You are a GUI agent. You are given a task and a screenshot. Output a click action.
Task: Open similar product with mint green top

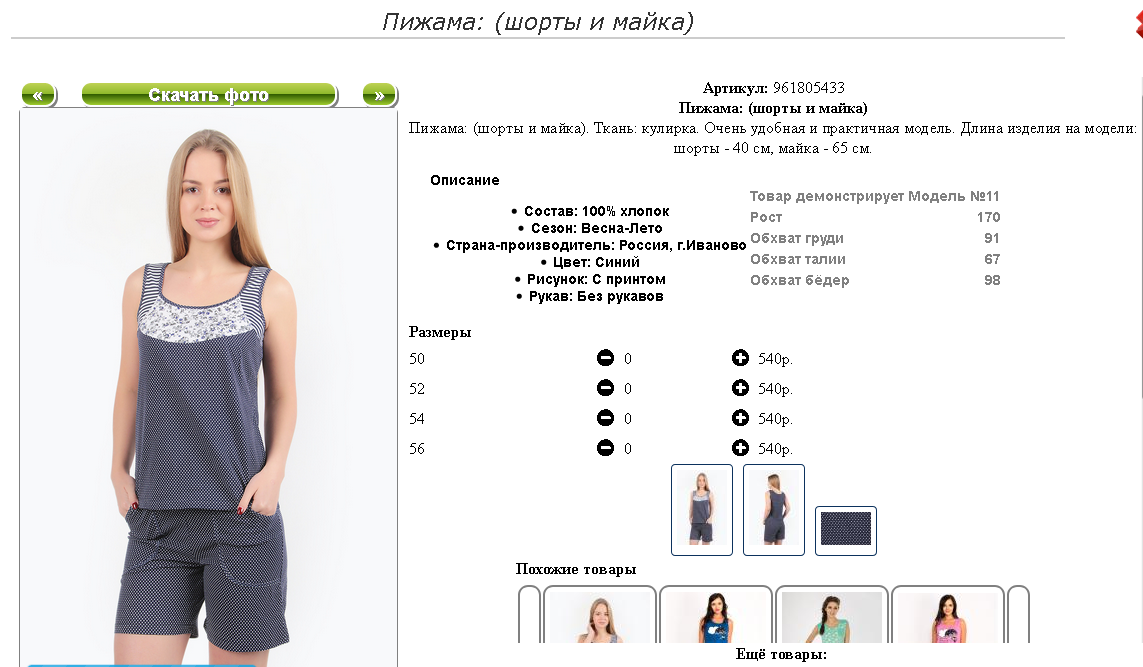pos(832,614)
